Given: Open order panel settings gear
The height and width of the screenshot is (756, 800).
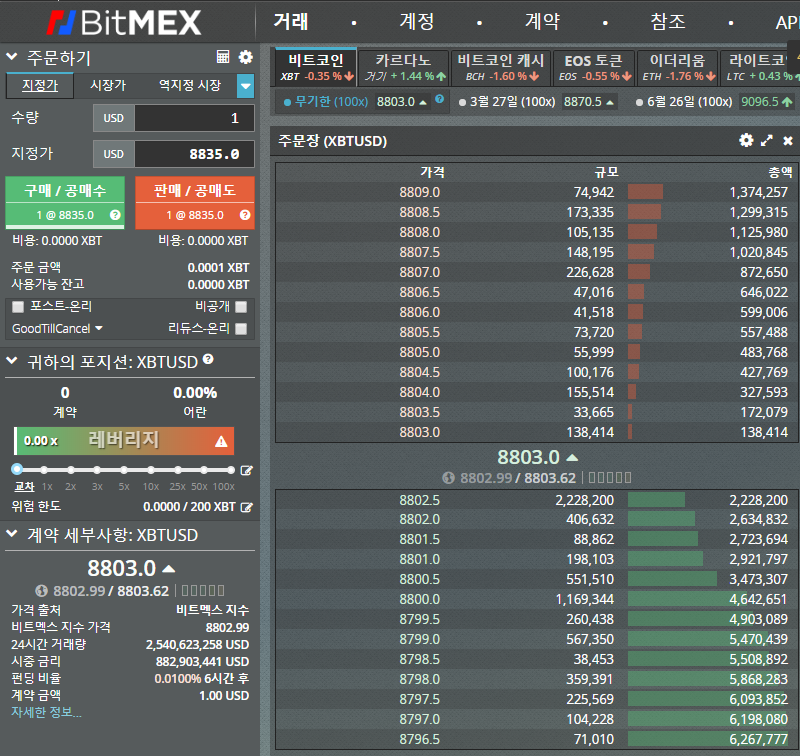Looking at the screenshot, I should coord(245,57).
